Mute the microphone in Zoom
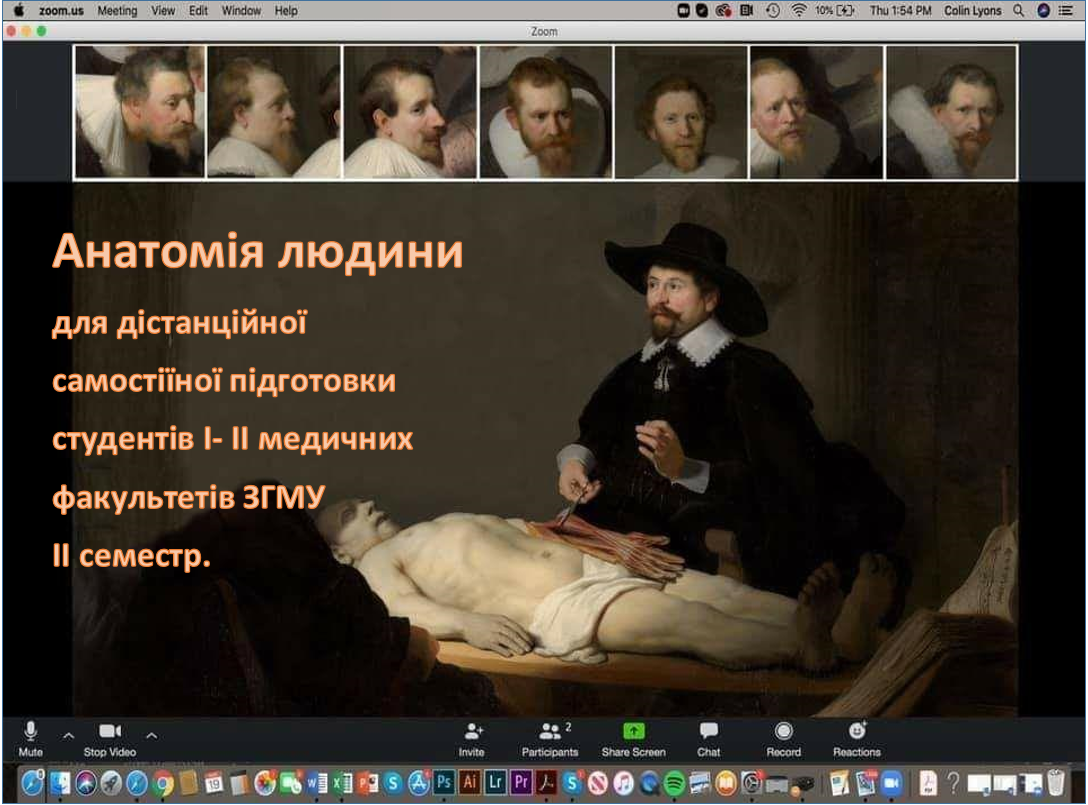This screenshot has height=805, width=1088. pyautogui.click(x=31, y=738)
